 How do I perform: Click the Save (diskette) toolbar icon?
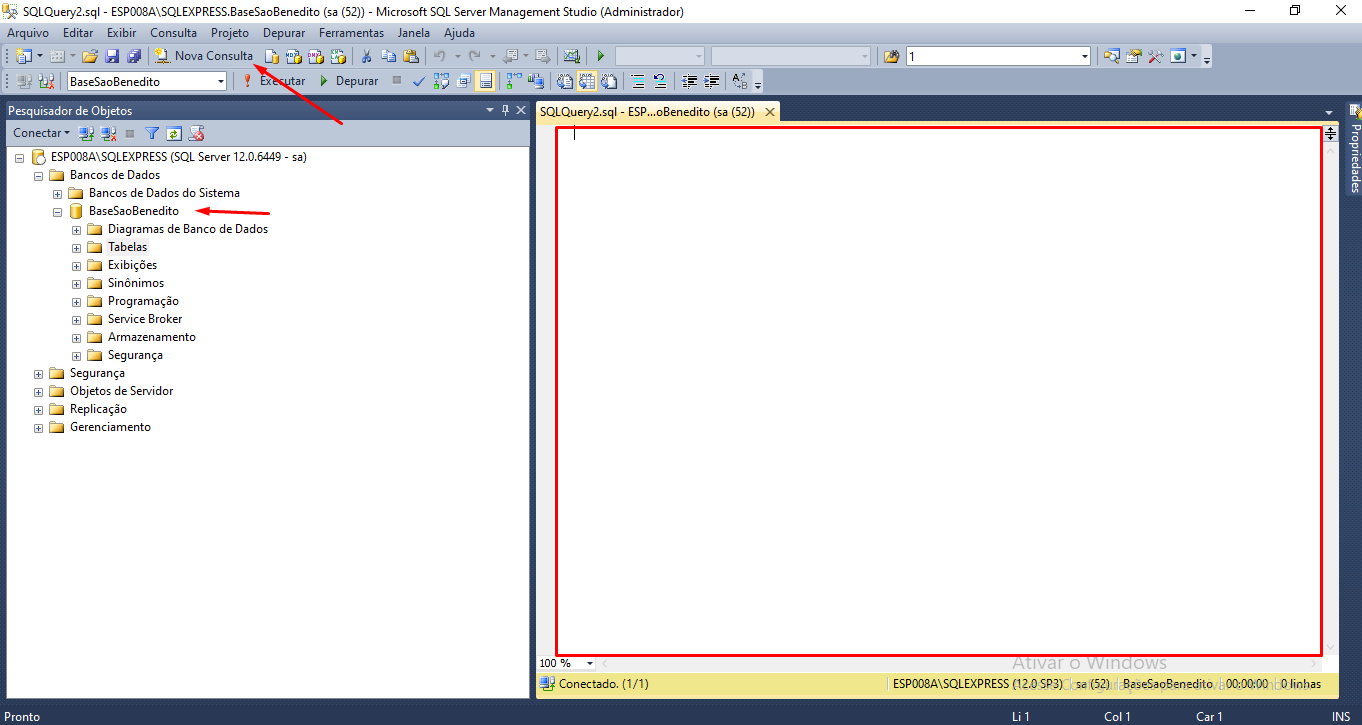click(x=112, y=56)
